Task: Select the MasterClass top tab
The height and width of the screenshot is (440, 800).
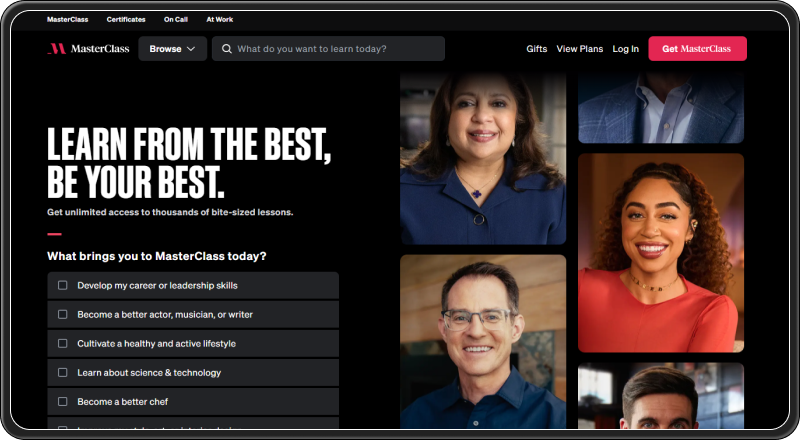Action: coord(67,19)
